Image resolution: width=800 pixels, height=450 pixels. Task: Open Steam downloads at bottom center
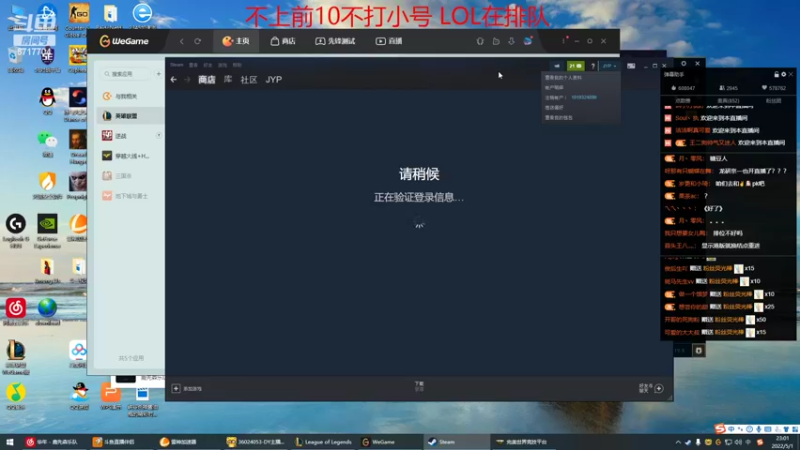point(419,386)
